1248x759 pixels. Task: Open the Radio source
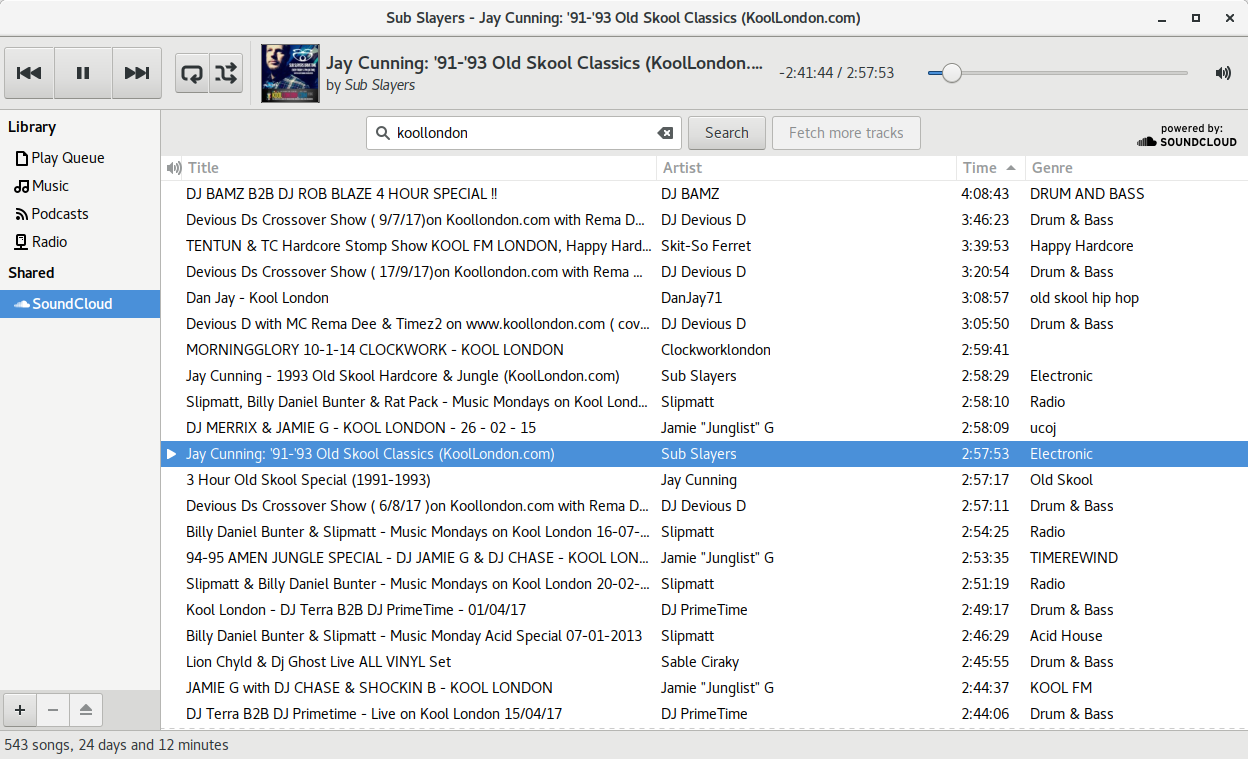coord(49,242)
